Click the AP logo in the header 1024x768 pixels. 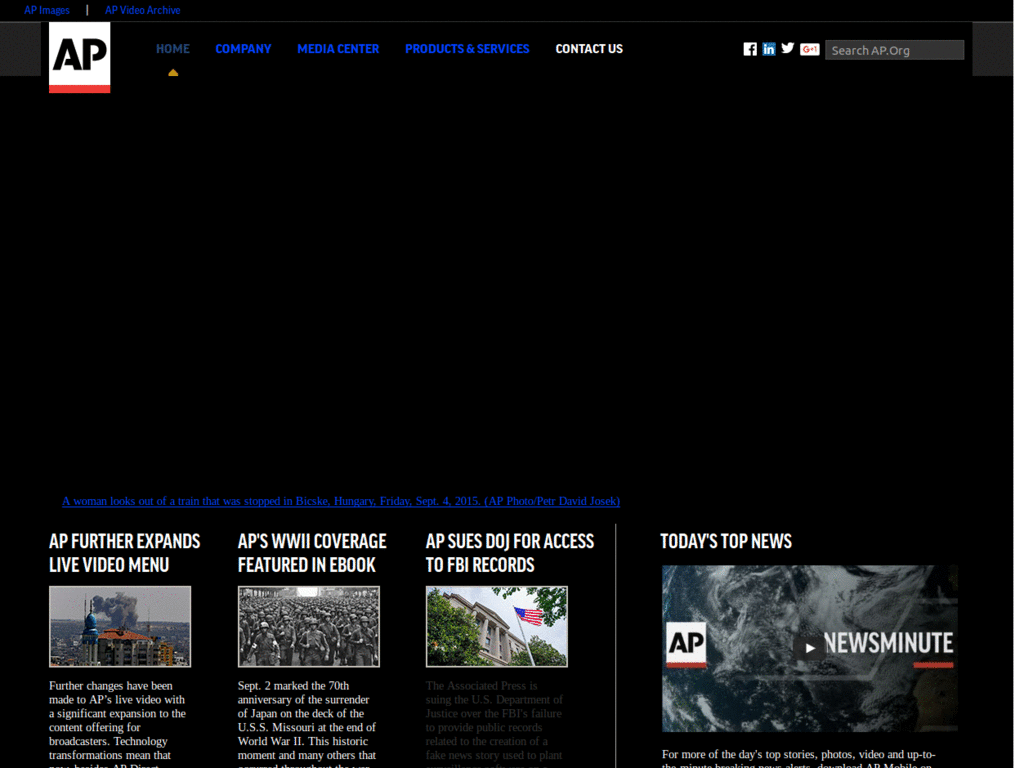tap(78, 57)
